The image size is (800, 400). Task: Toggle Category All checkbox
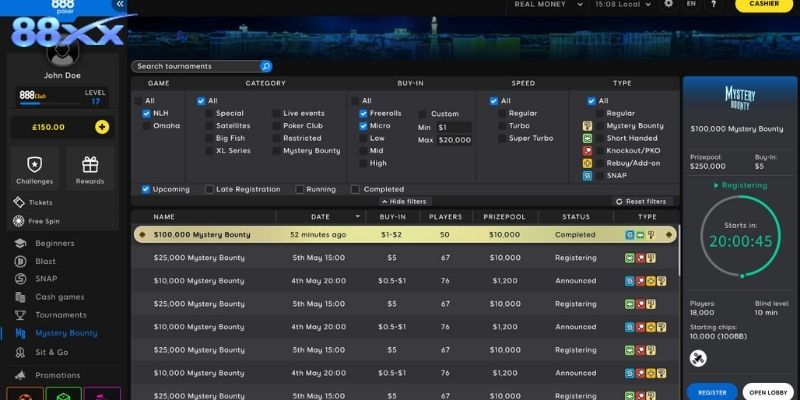click(201, 101)
